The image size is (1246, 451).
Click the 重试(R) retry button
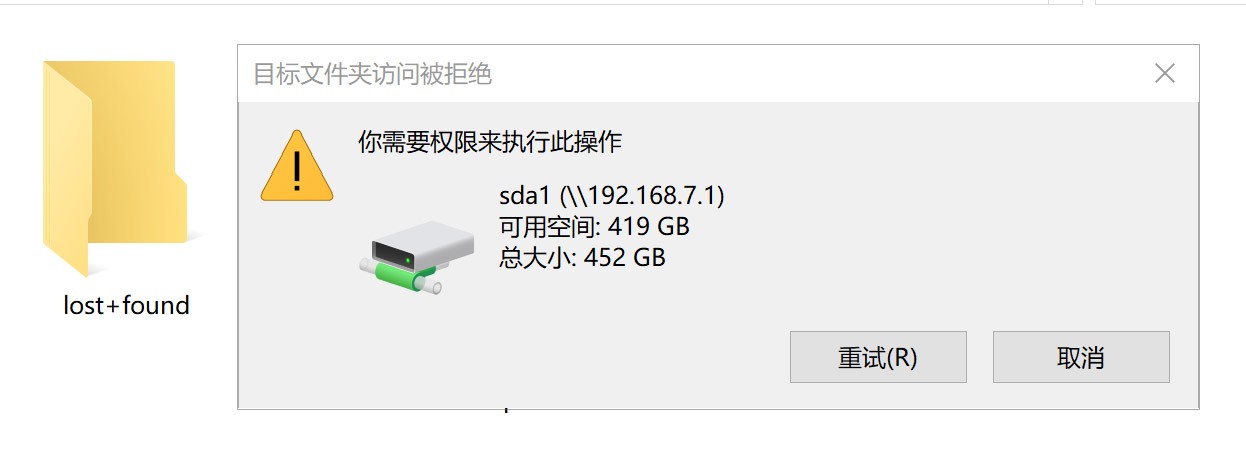pos(878,357)
